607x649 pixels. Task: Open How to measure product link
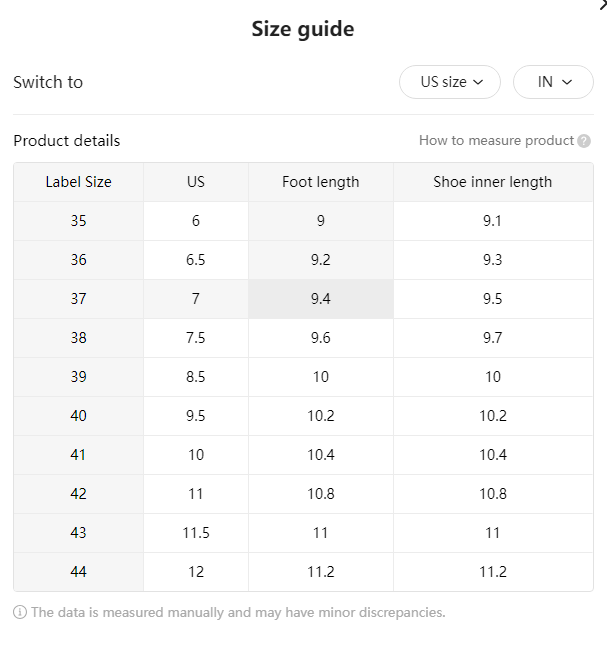pos(496,141)
